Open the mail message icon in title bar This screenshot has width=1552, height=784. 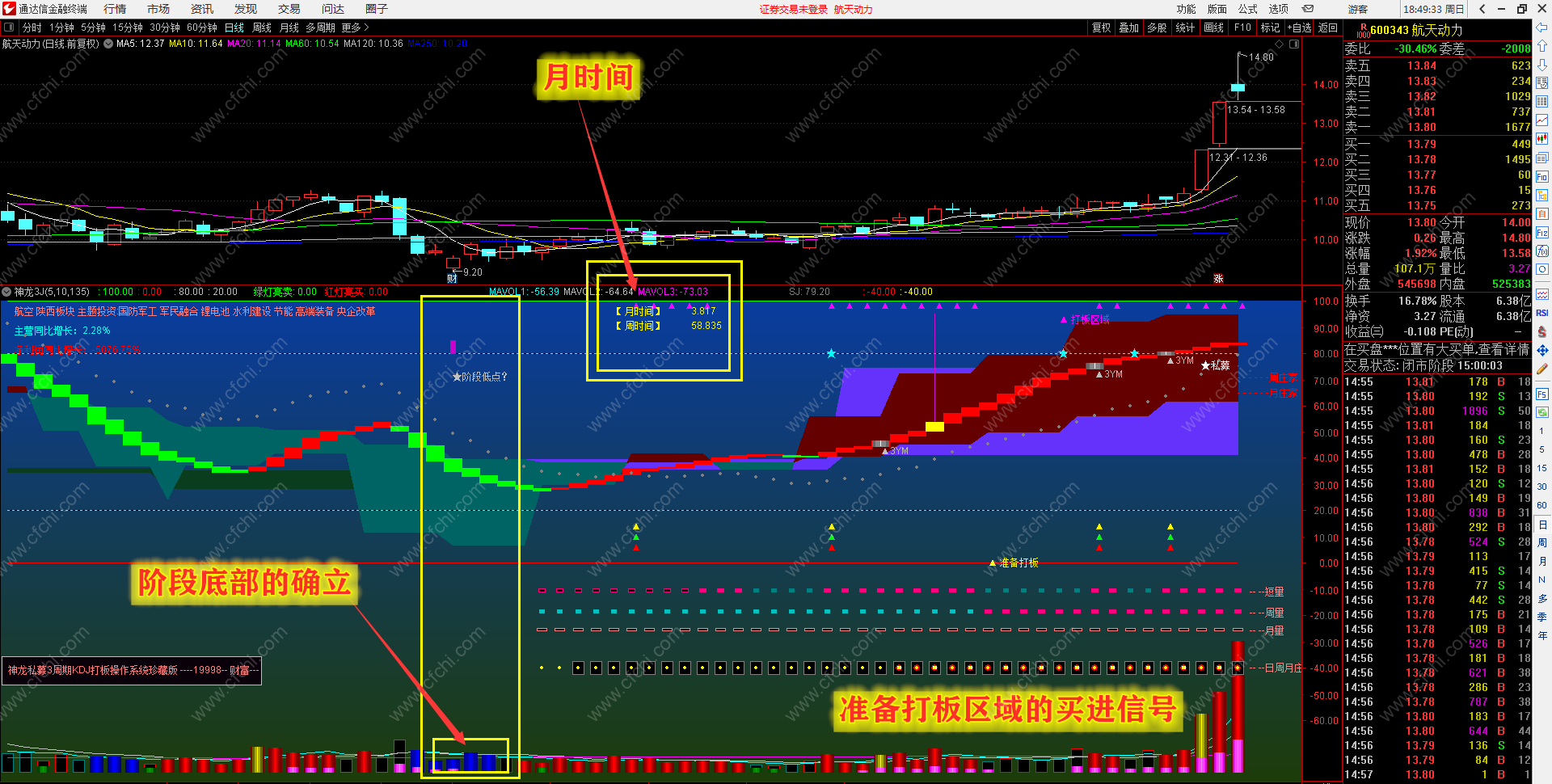point(1308,9)
